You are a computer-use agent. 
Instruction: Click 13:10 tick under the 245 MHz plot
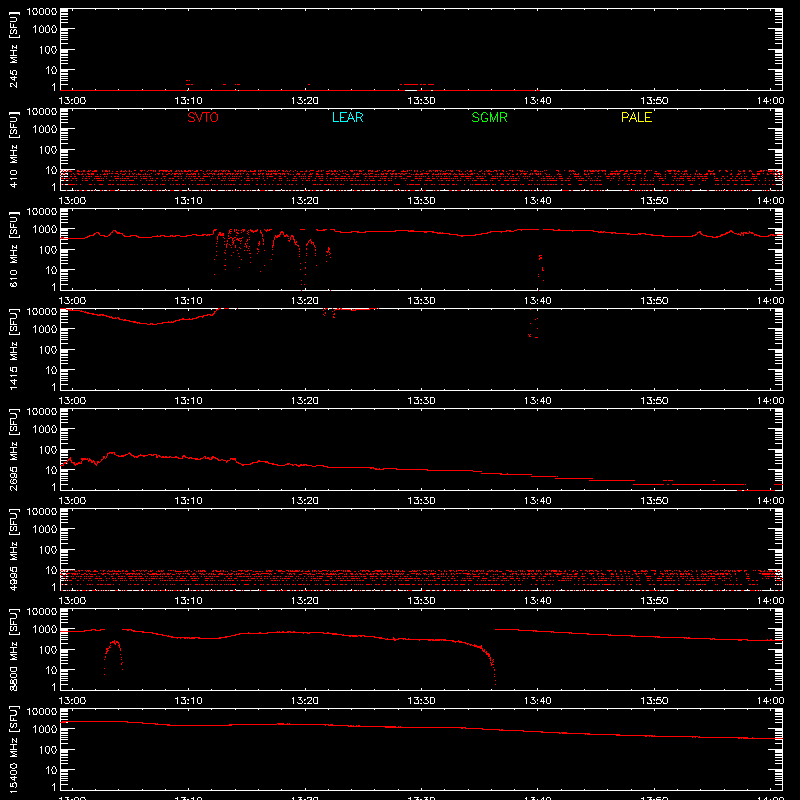pyautogui.click(x=188, y=101)
